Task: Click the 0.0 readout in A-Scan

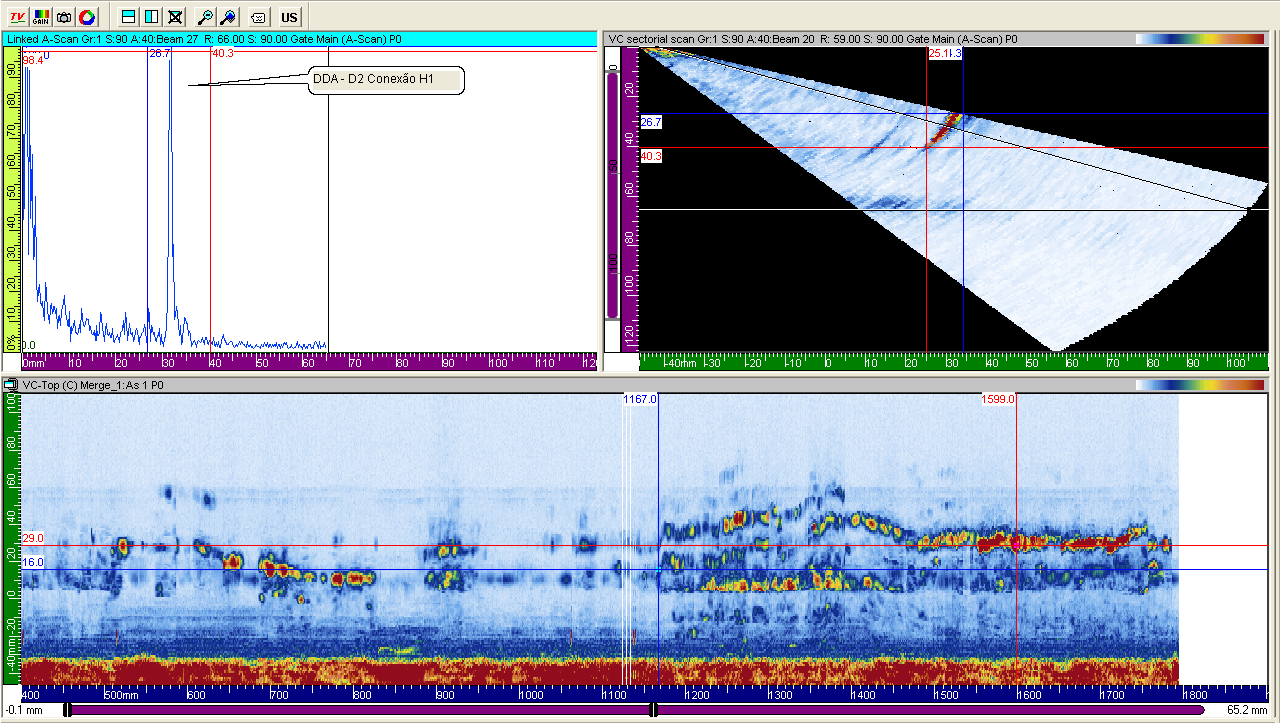Action: click(30, 345)
